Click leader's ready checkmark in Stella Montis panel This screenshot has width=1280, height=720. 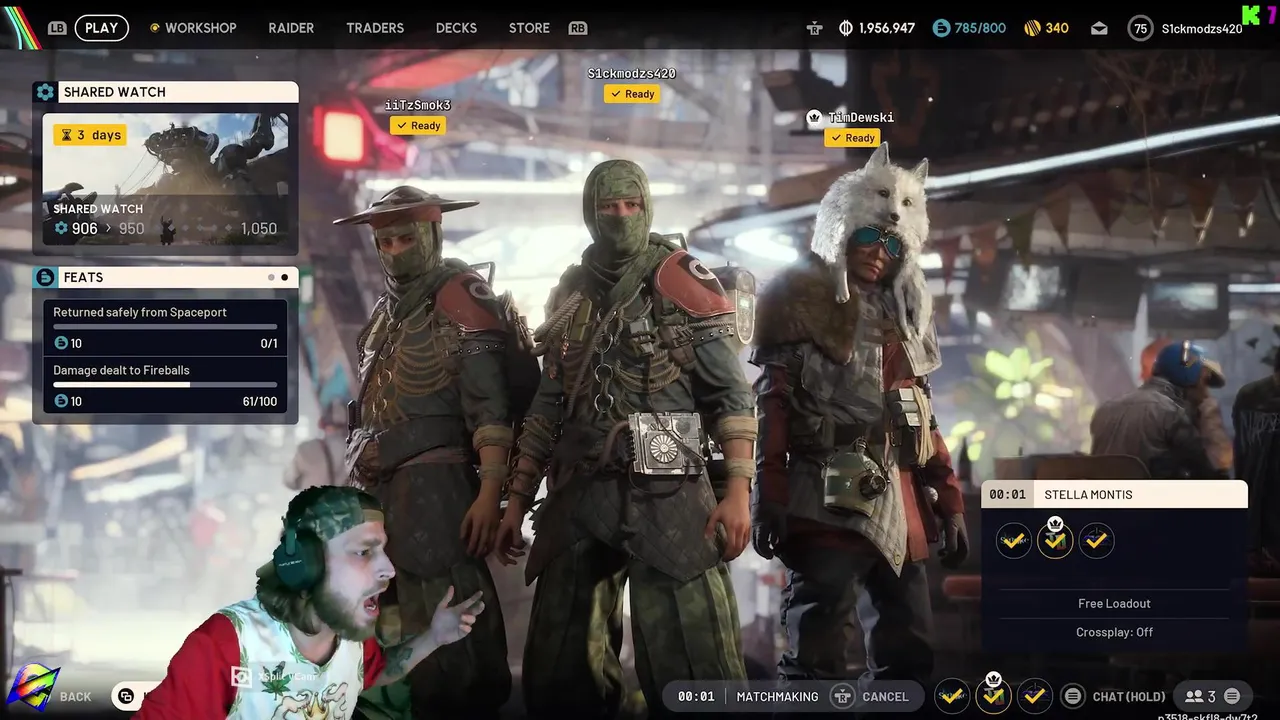coord(1055,540)
